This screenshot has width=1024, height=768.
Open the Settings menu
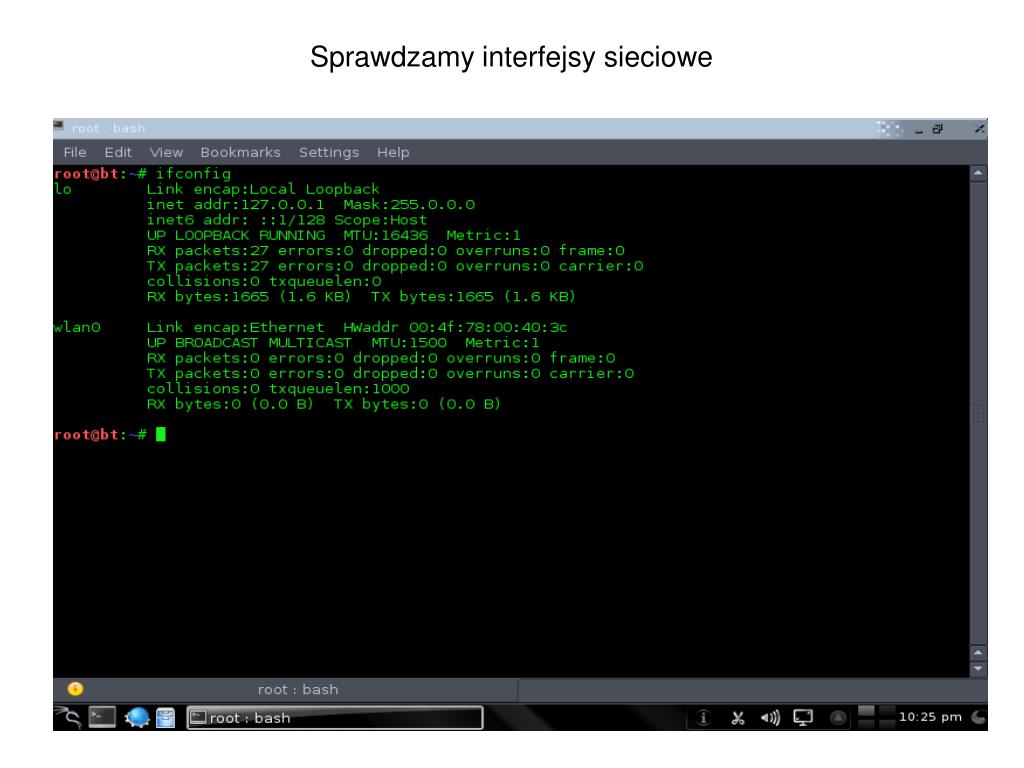328,152
